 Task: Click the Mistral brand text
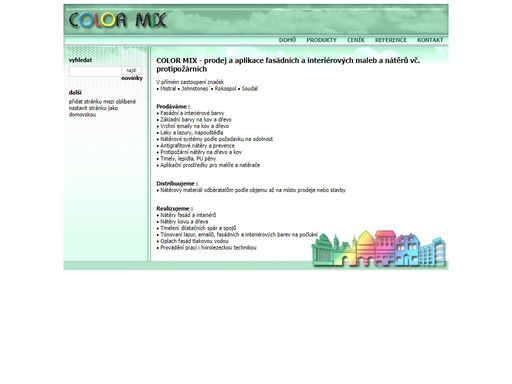tap(168, 89)
